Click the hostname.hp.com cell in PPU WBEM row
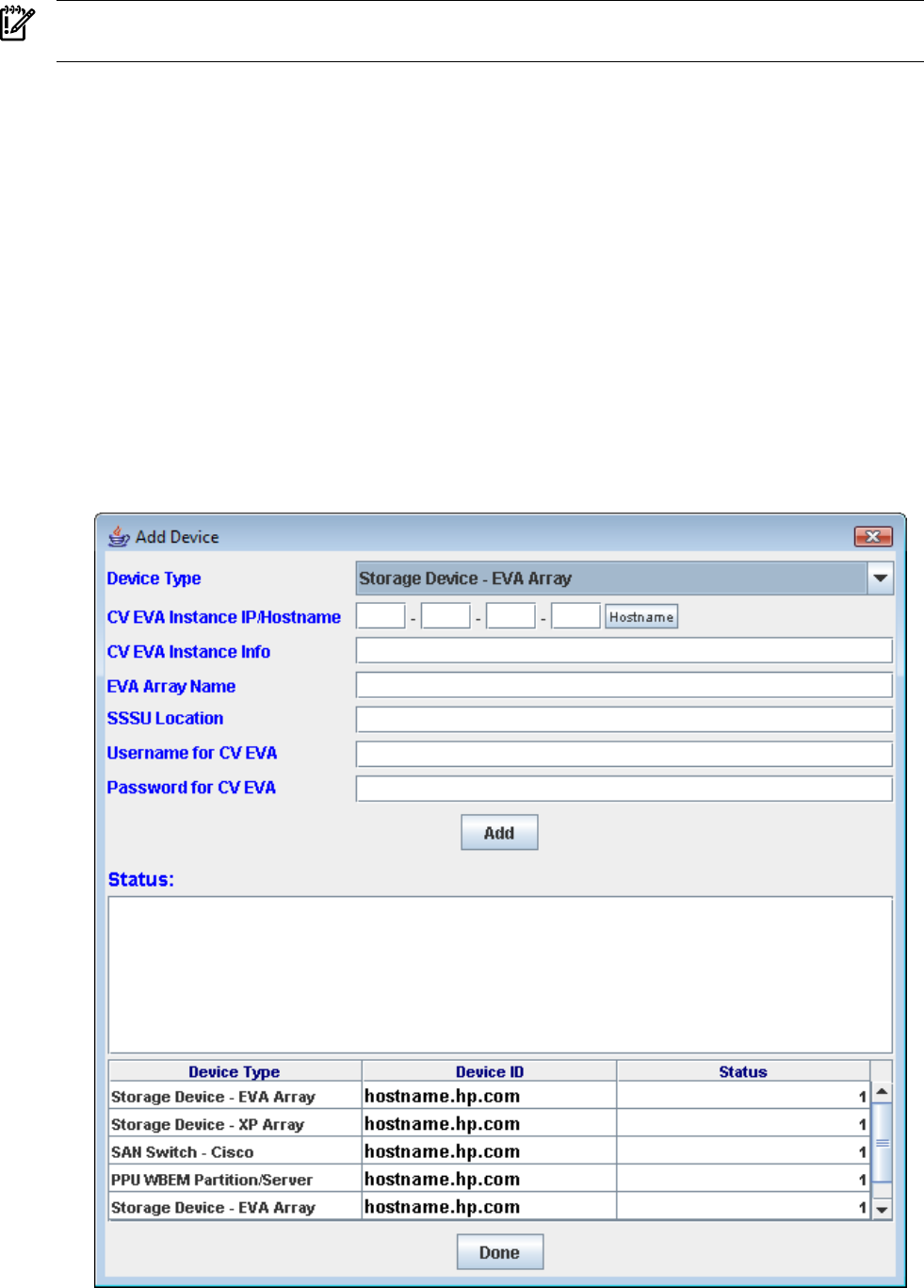Screen dimensions: 924x1288 point(489,1179)
